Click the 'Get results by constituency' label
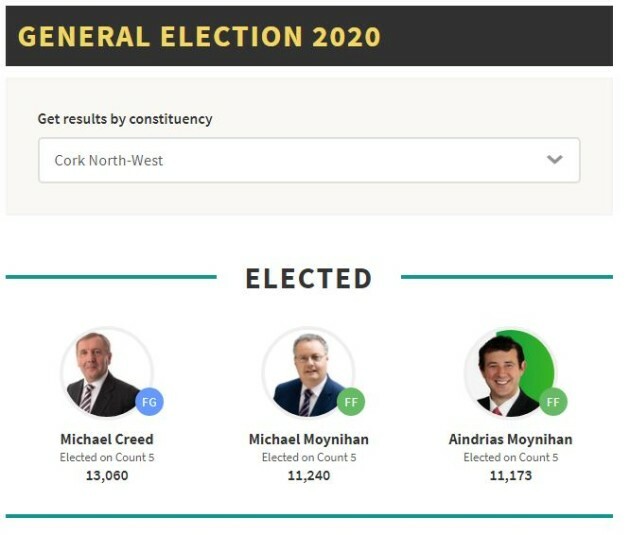This screenshot has height=535, width=630. coord(125,119)
